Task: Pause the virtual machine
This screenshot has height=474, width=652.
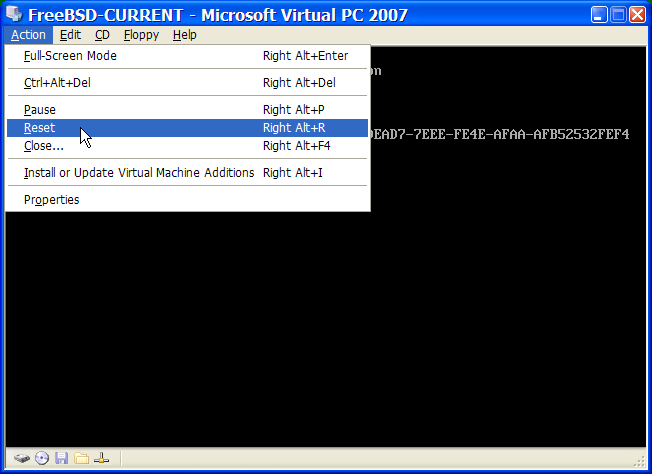Action: click(188, 110)
